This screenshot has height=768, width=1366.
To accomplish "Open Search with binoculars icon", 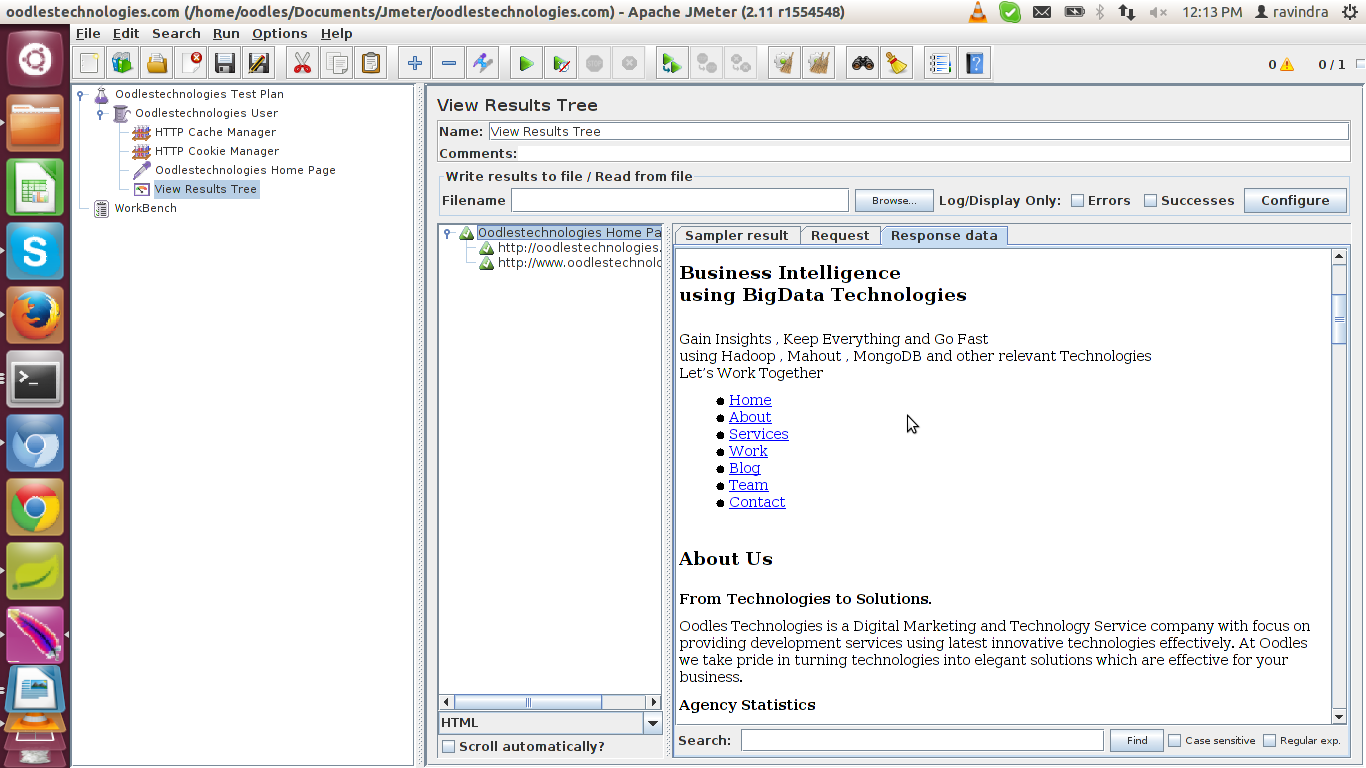I will click(x=862, y=64).
